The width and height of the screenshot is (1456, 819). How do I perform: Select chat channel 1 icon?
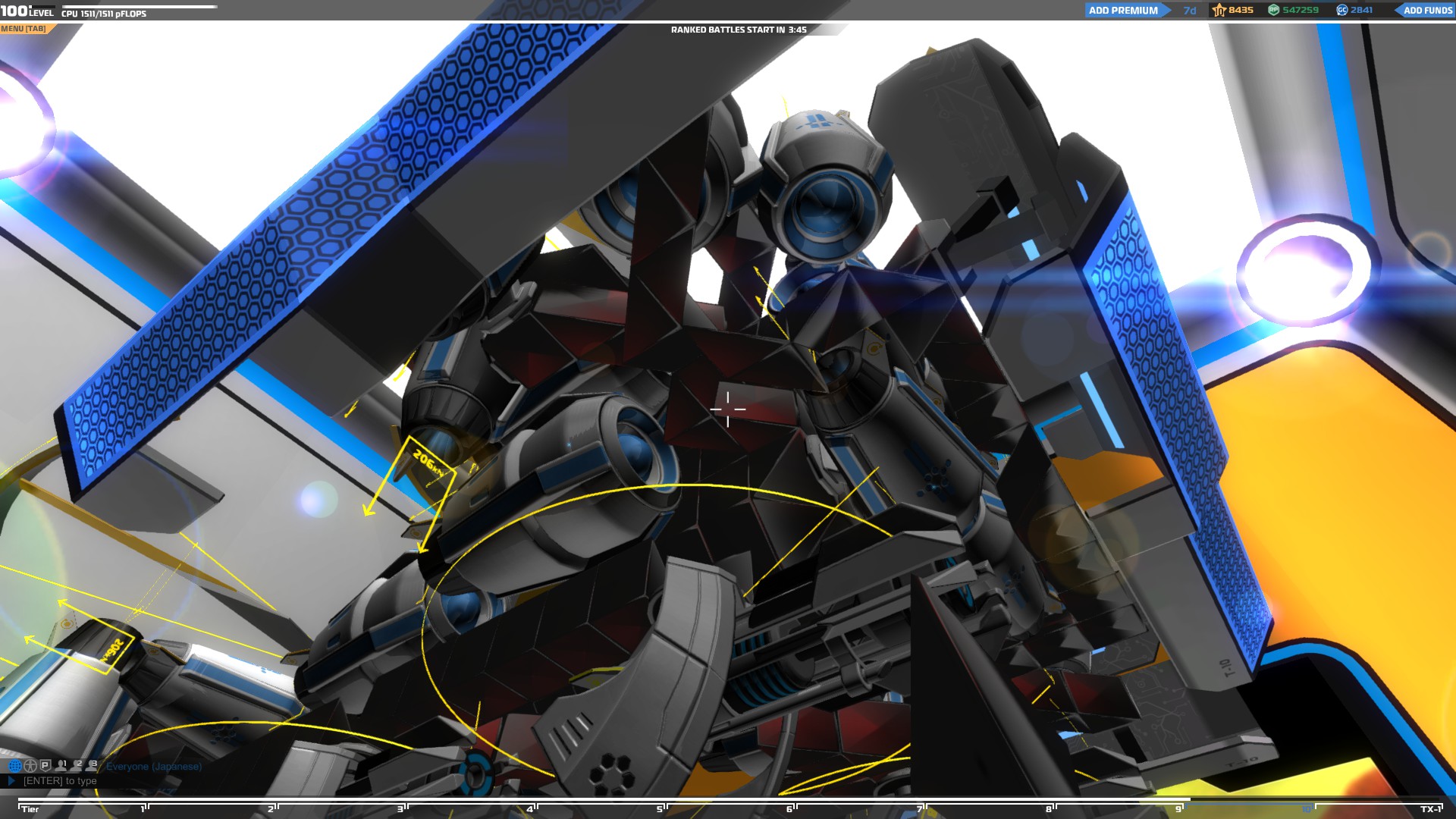point(61,765)
